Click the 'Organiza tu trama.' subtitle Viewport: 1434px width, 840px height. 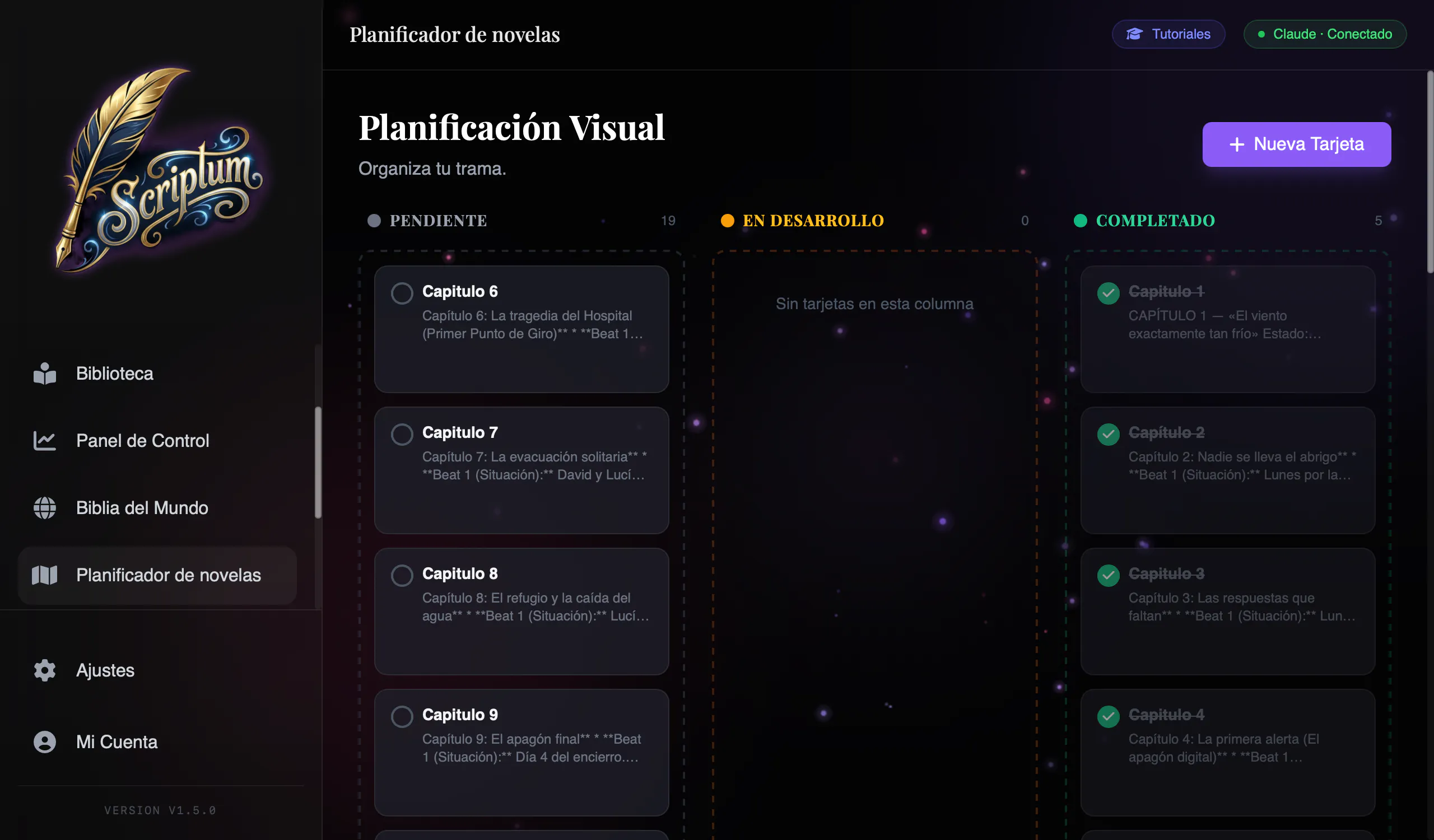(x=432, y=169)
